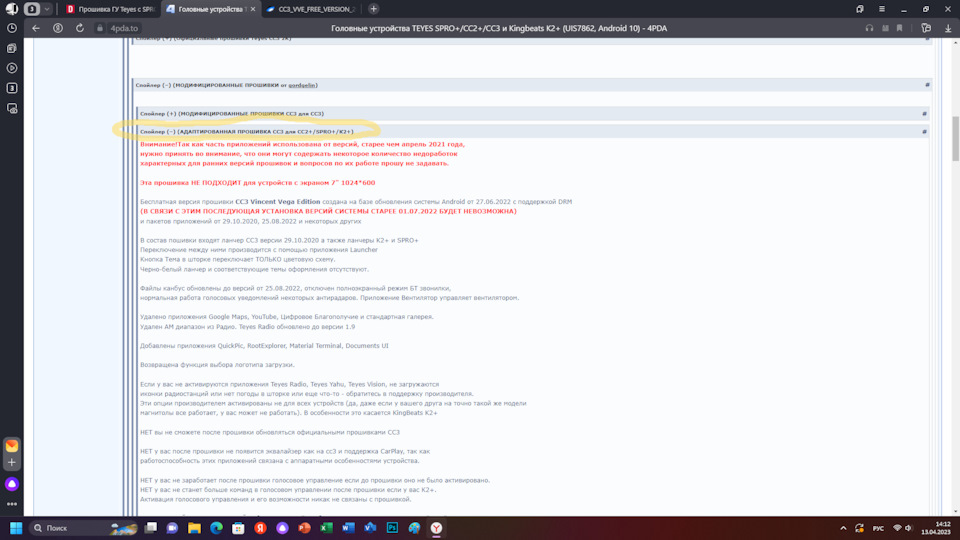The height and width of the screenshot is (540, 960).
Task: Switch the РУС input language indicator
Action: (879, 528)
